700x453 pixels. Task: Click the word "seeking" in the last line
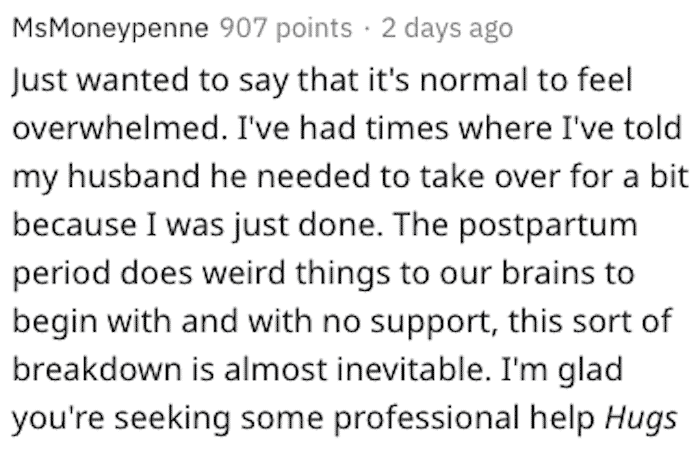coord(173,419)
